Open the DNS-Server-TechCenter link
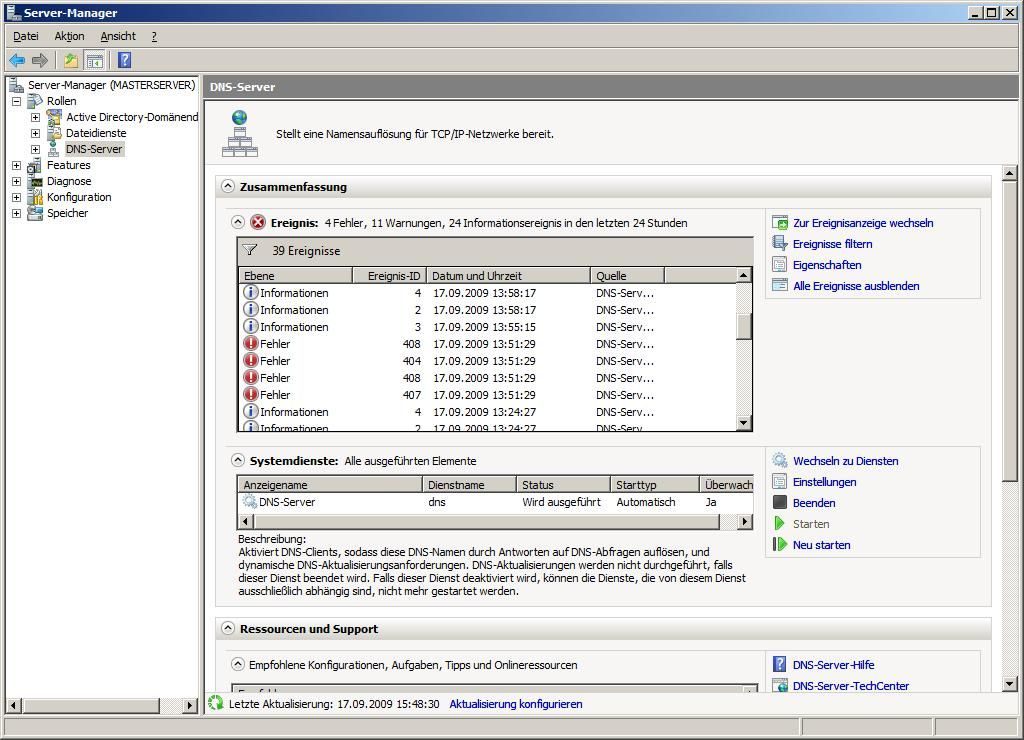The width and height of the screenshot is (1024, 740). coord(850,685)
